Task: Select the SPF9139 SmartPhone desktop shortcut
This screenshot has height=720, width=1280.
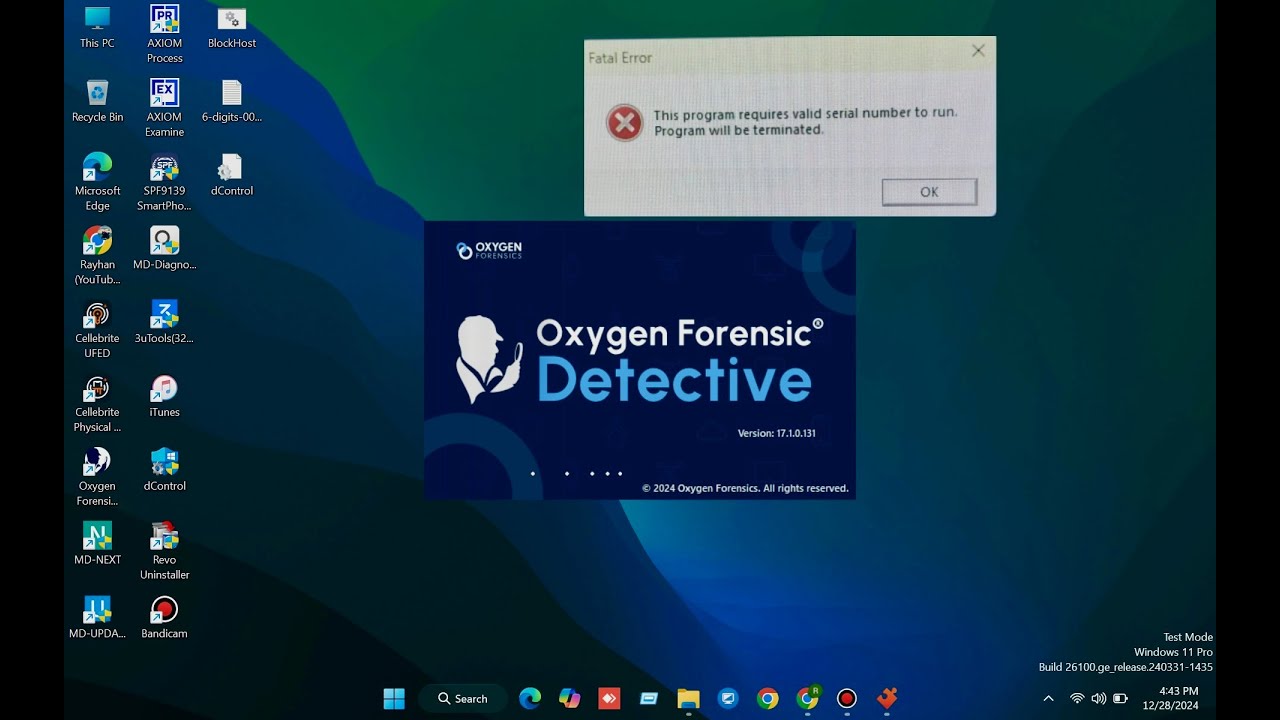Action: tap(164, 182)
